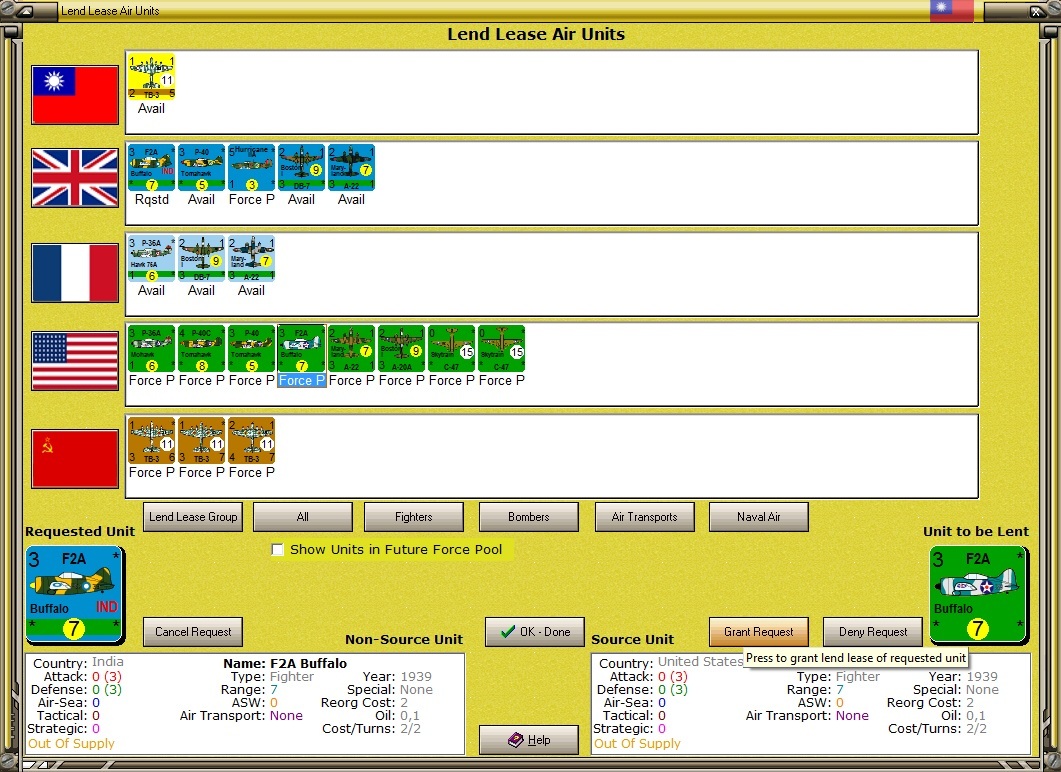Image resolution: width=1061 pixels, height=772 pixels.
Task: Select the Chinese TB-3 bomber counter
Action: coord(152,76)
